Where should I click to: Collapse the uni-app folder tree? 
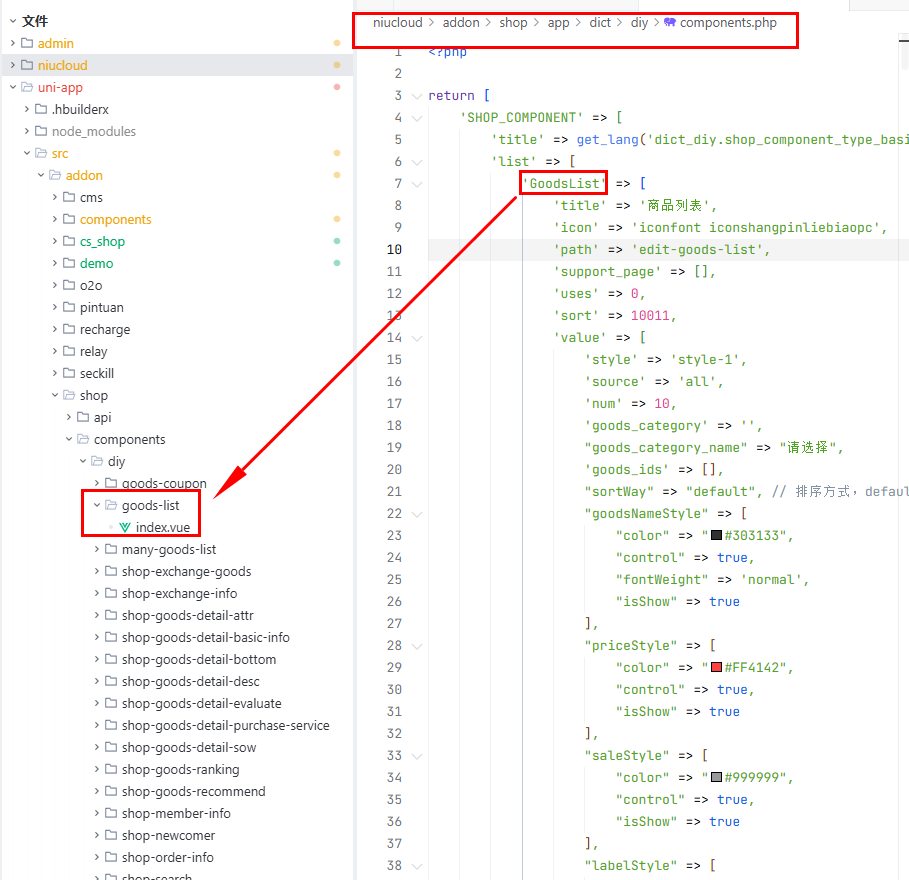pos(13,87)
